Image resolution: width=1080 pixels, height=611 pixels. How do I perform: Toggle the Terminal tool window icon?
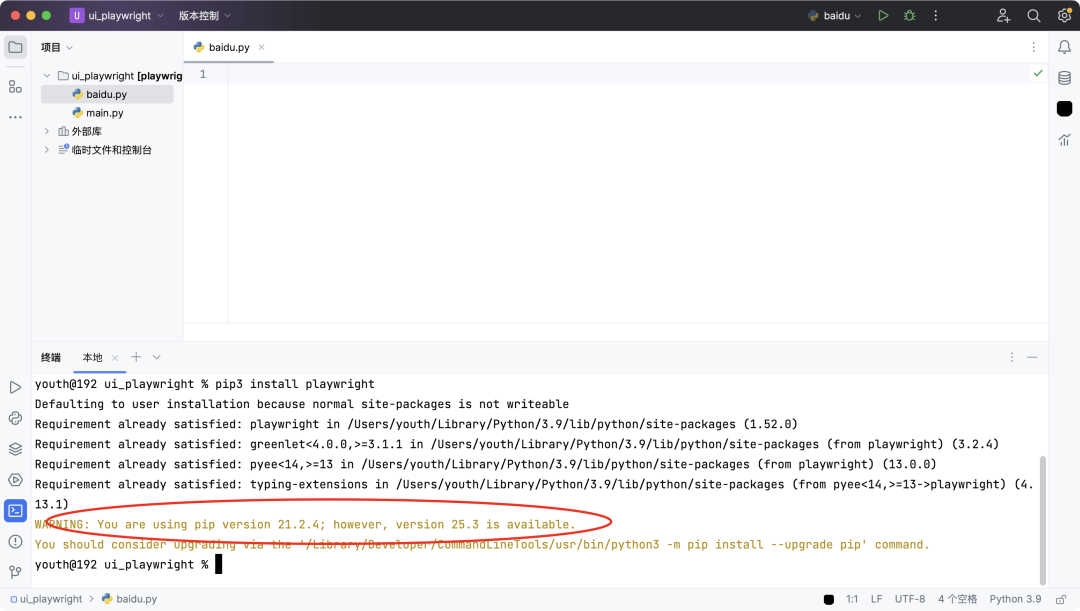point(15,510)
